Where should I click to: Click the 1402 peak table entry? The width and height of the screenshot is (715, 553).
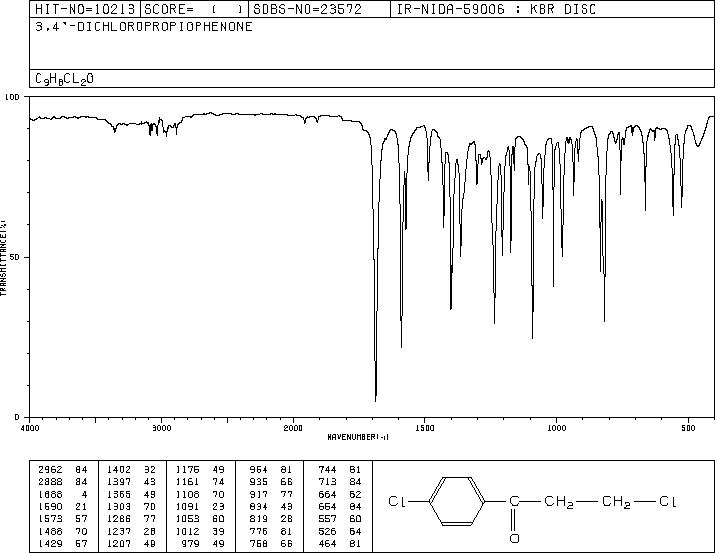point(131,470)
